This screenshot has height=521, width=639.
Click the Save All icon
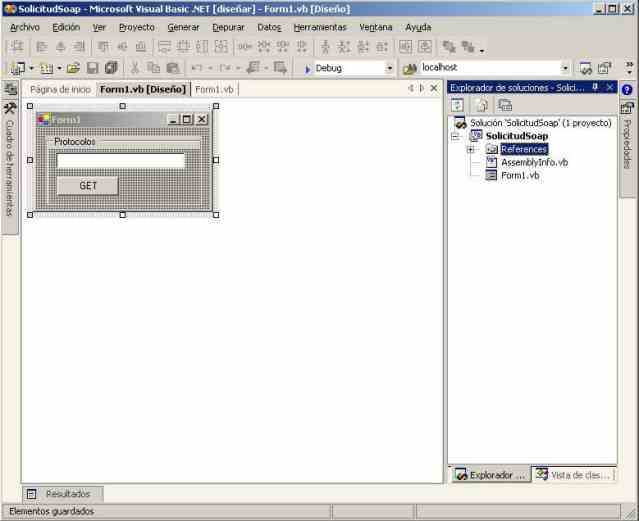click(x=111, y=68)
